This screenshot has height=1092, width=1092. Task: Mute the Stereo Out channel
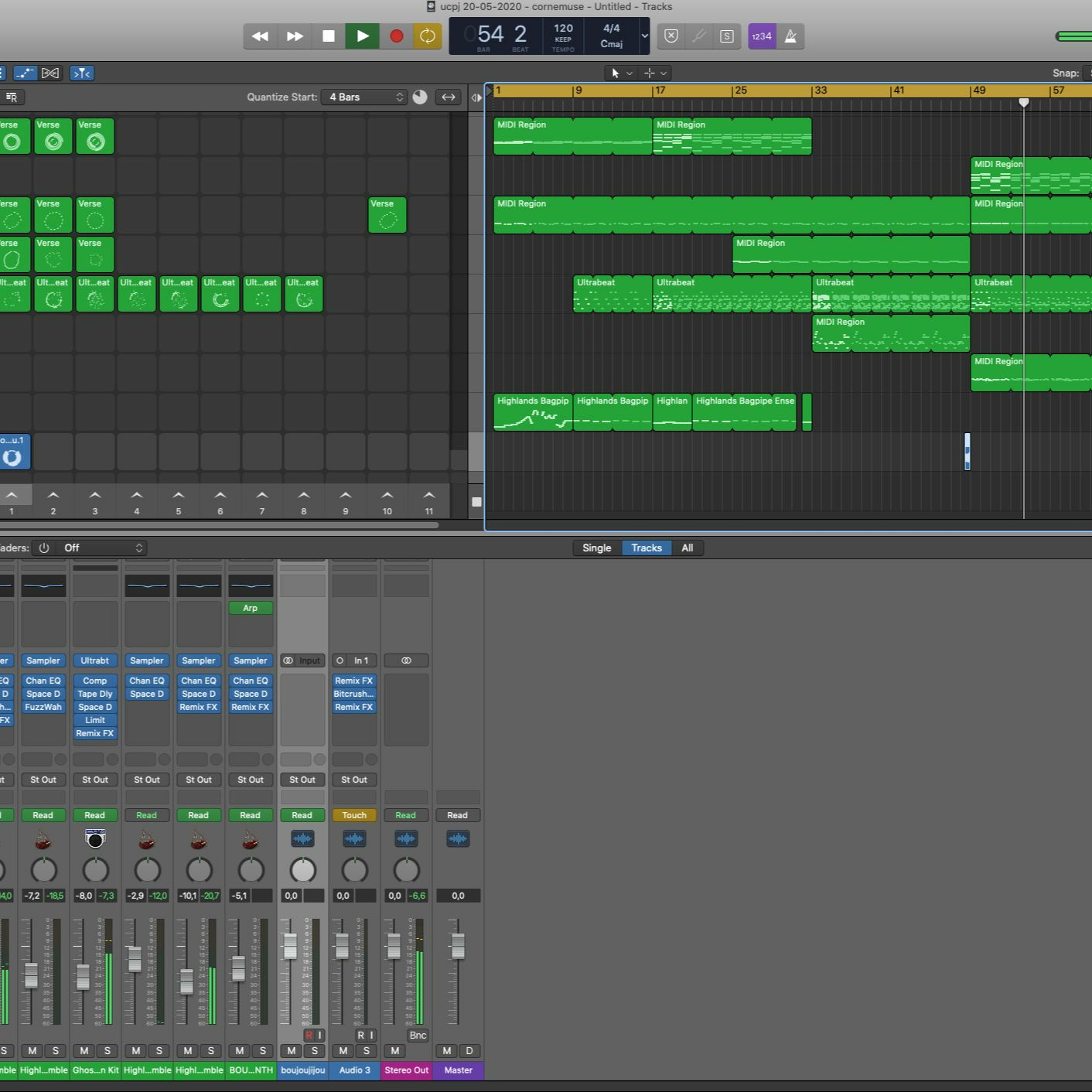pyautogui.click(x=395, y=1051)
